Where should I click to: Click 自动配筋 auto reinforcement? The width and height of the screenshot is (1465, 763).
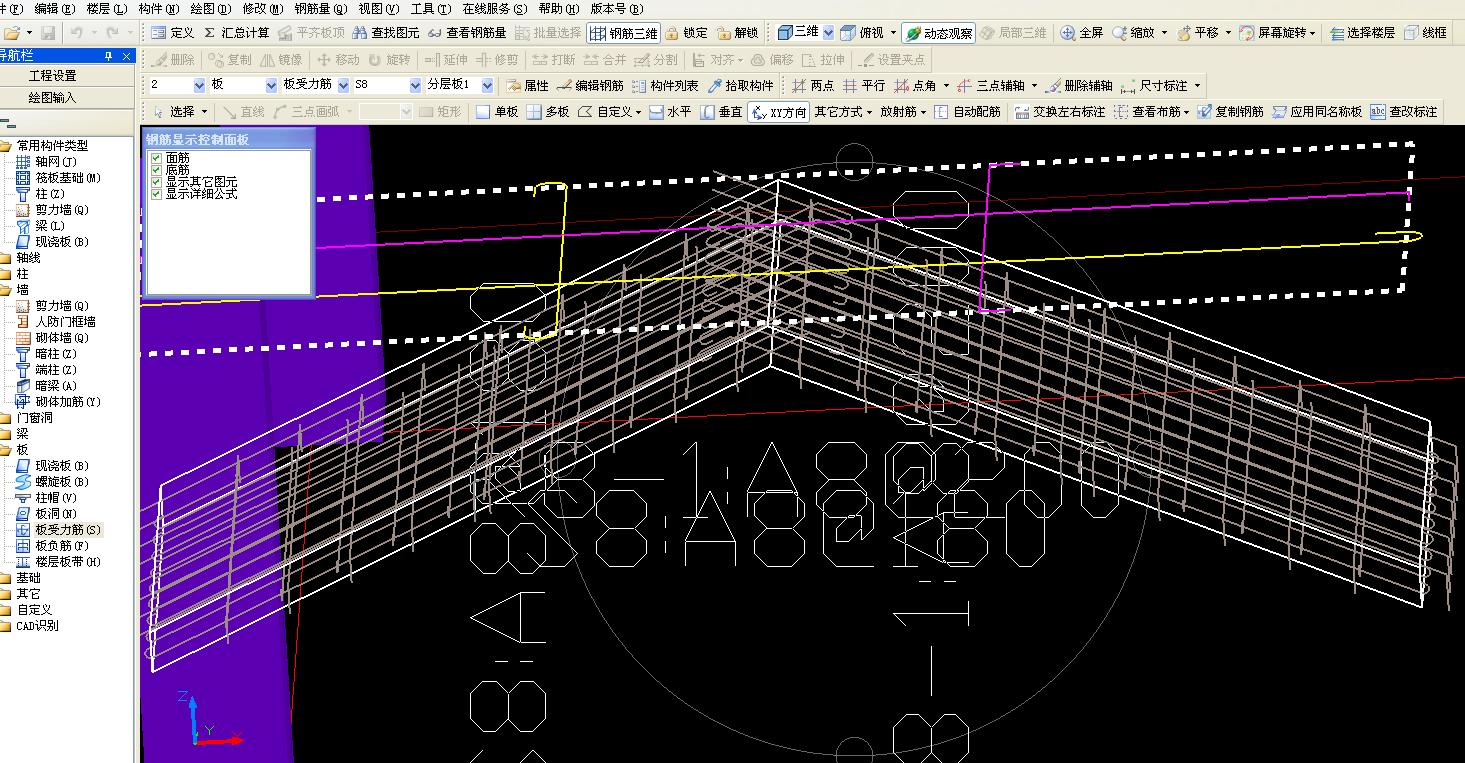[x=967, y=112]
